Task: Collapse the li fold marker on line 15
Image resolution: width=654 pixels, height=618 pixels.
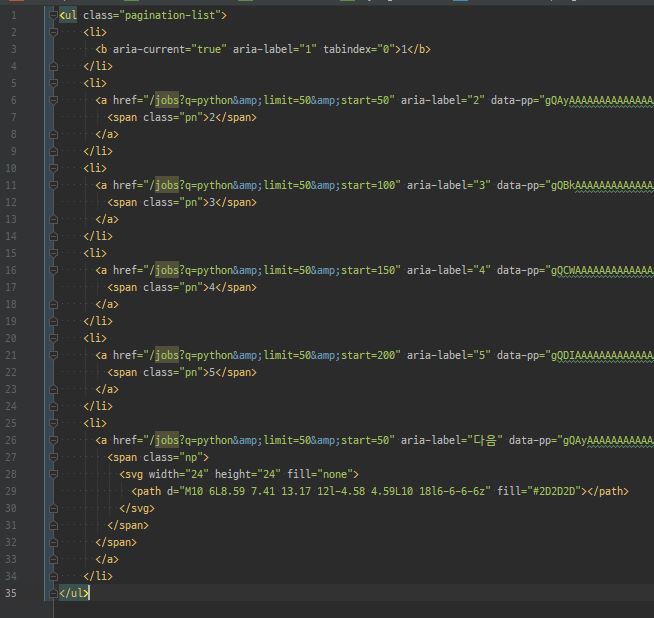Action: 53,253
